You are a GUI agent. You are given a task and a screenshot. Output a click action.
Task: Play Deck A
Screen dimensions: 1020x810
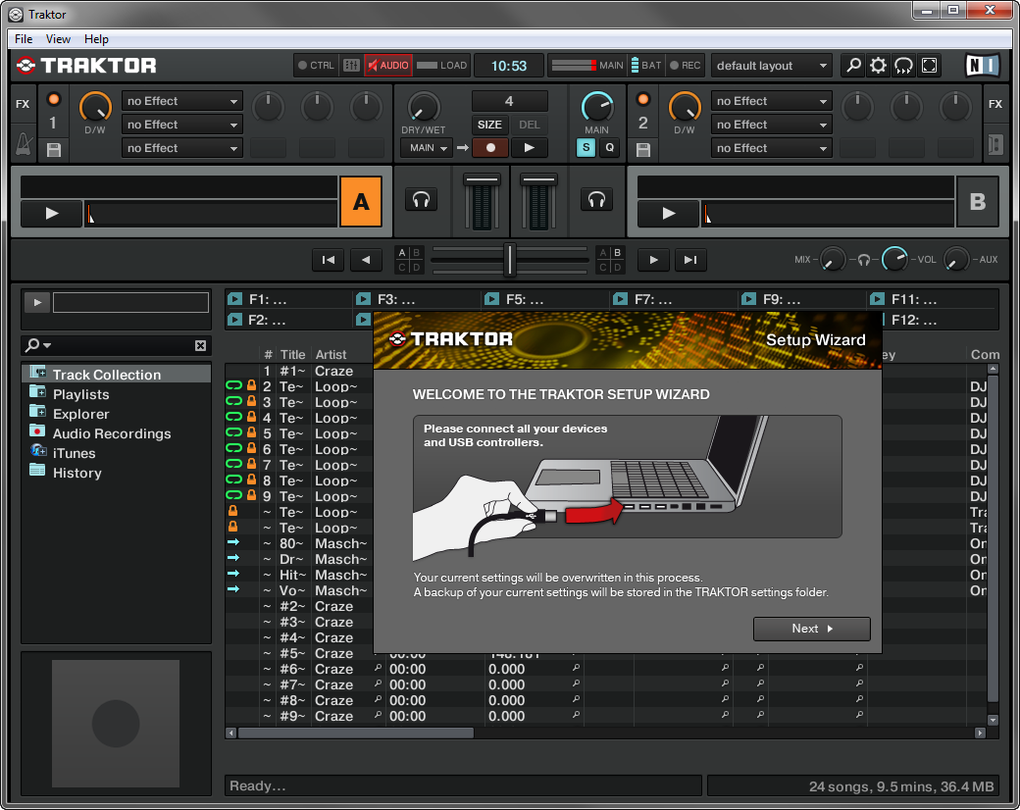coord(51,213)
